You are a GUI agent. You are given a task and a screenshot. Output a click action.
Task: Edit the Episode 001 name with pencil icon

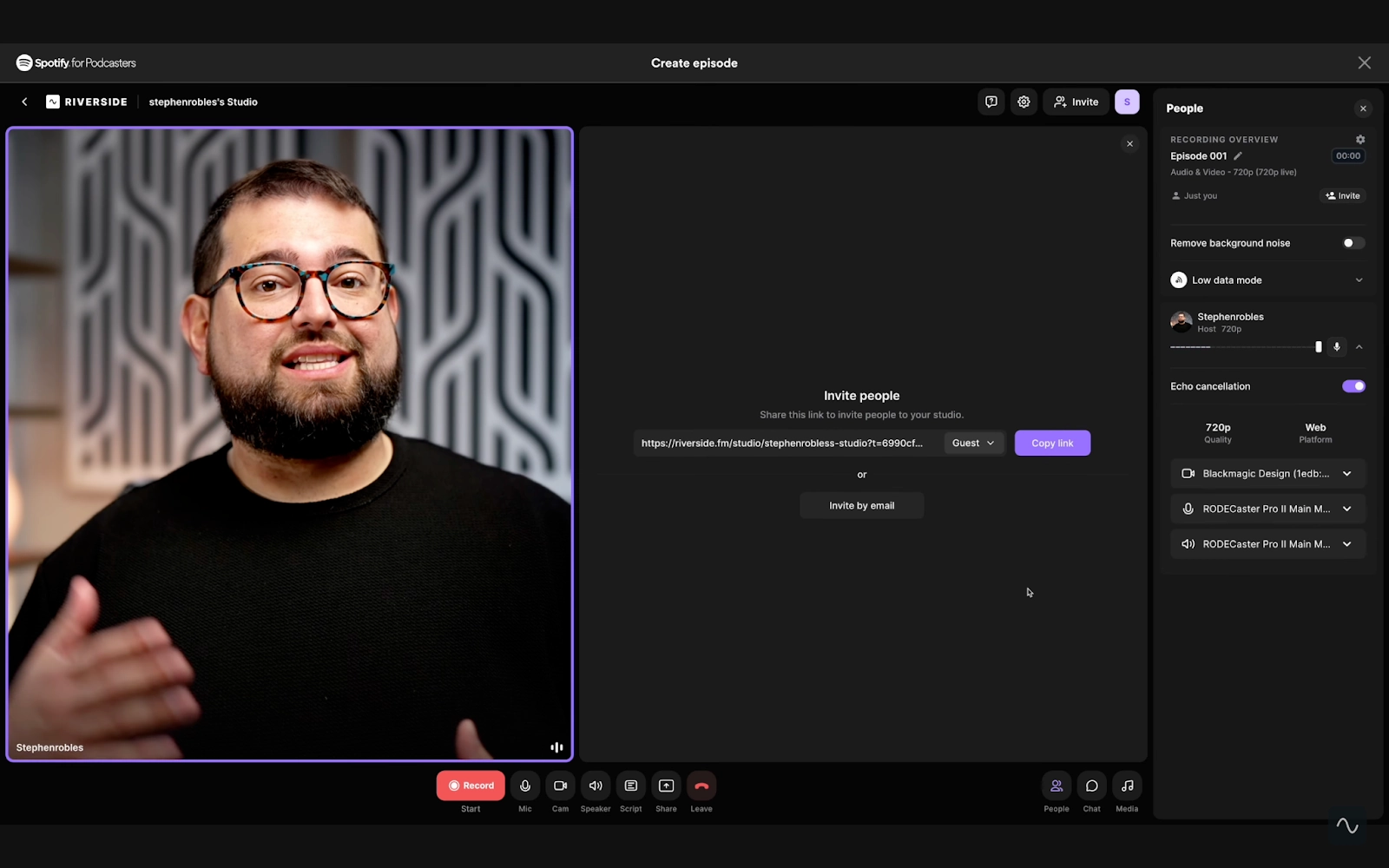click(1236, 155)
